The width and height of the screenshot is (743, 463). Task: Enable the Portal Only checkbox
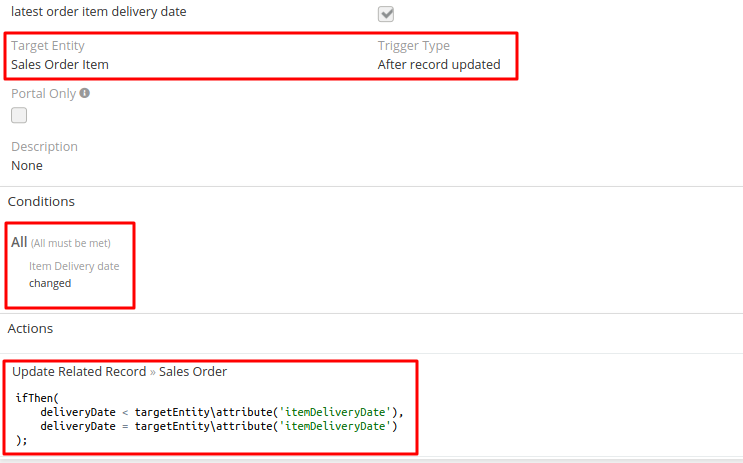point(19,115)
